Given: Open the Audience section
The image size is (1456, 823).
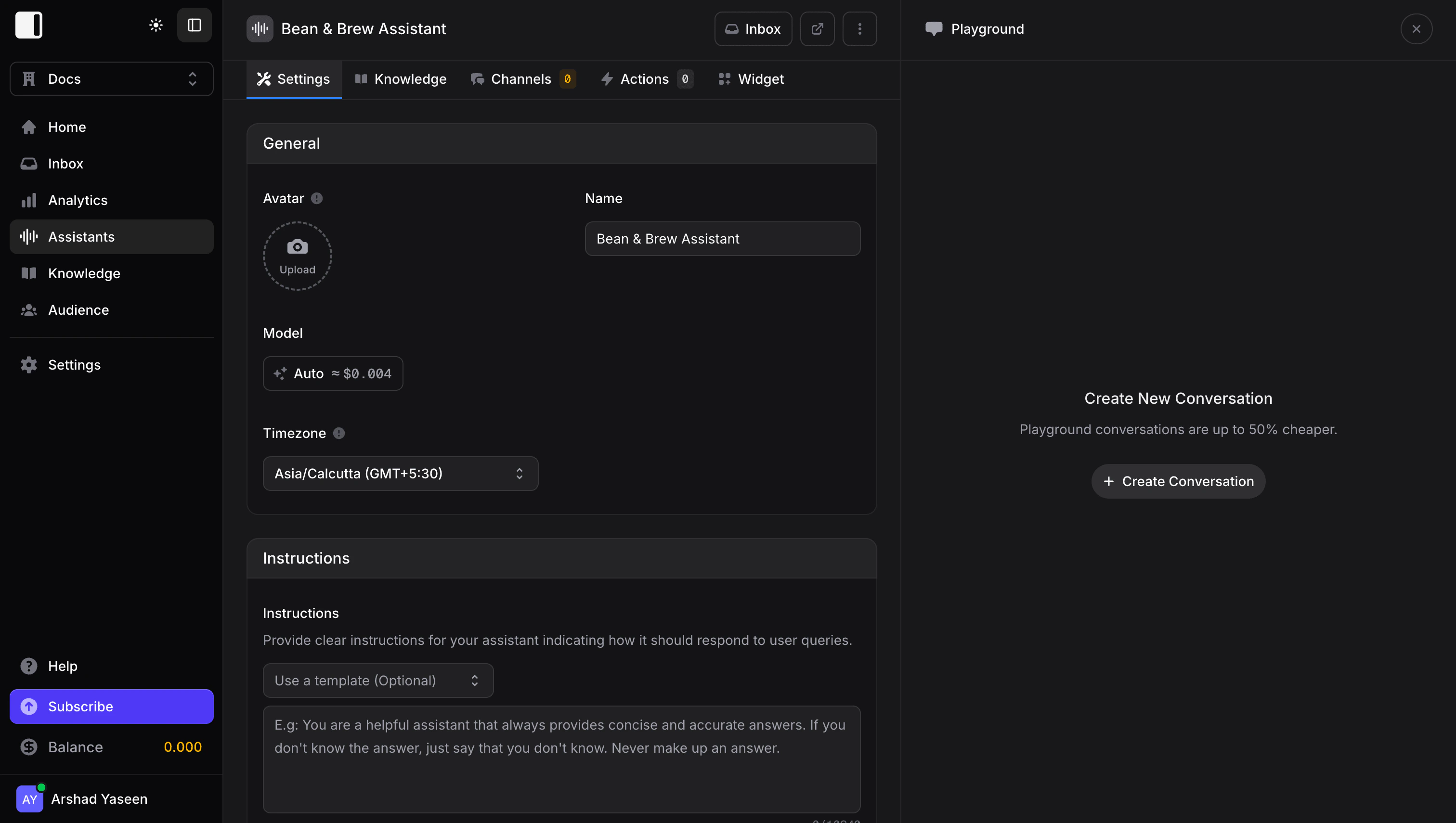Looking at the screenshot, I should 78,310.
